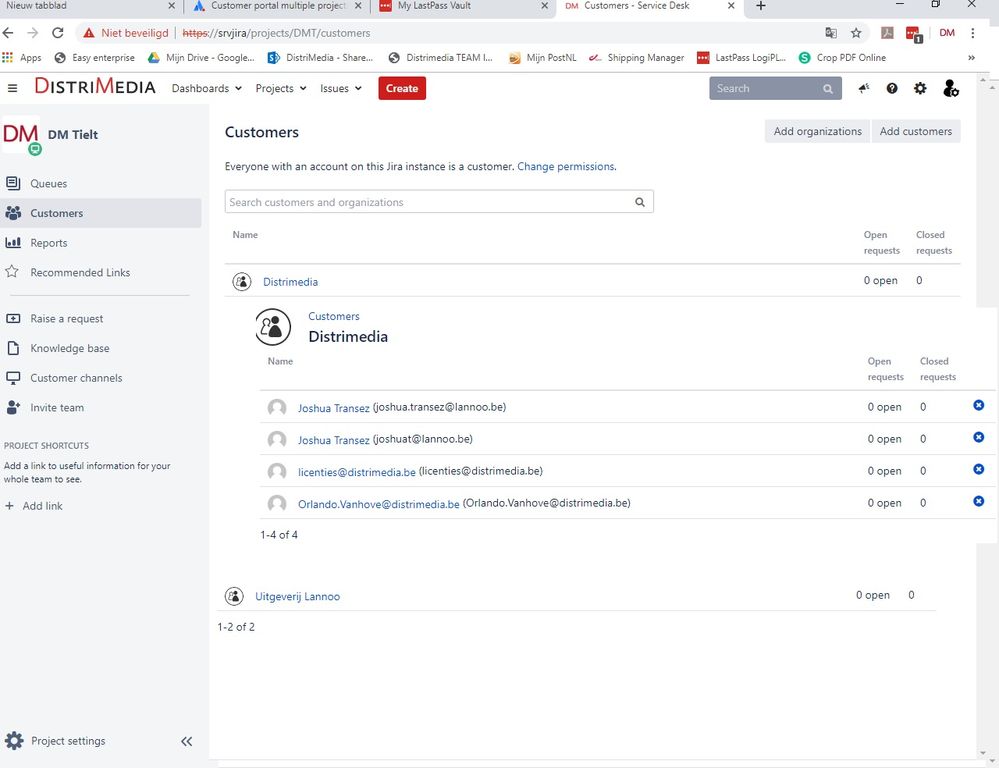
Task: Open the Apps bookmarks shortcut
Action: tap(22, 57)
